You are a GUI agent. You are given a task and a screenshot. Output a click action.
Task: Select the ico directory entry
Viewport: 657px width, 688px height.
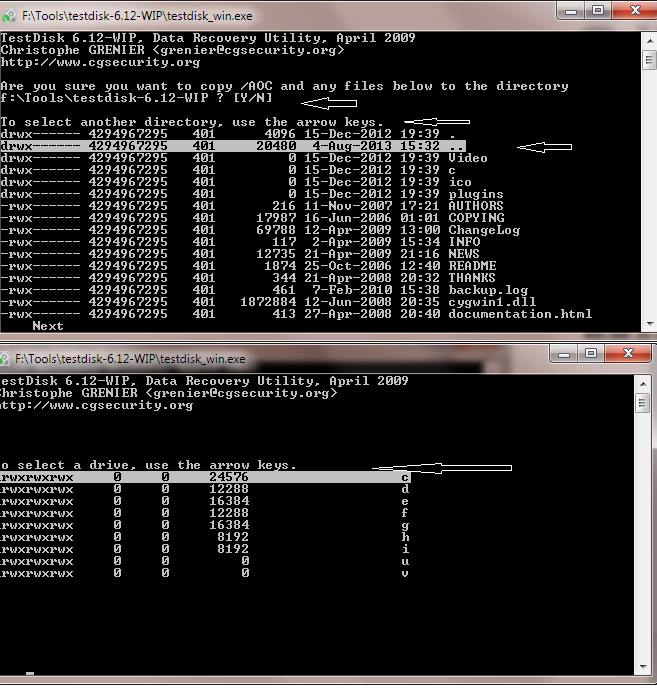coord(236,182)
